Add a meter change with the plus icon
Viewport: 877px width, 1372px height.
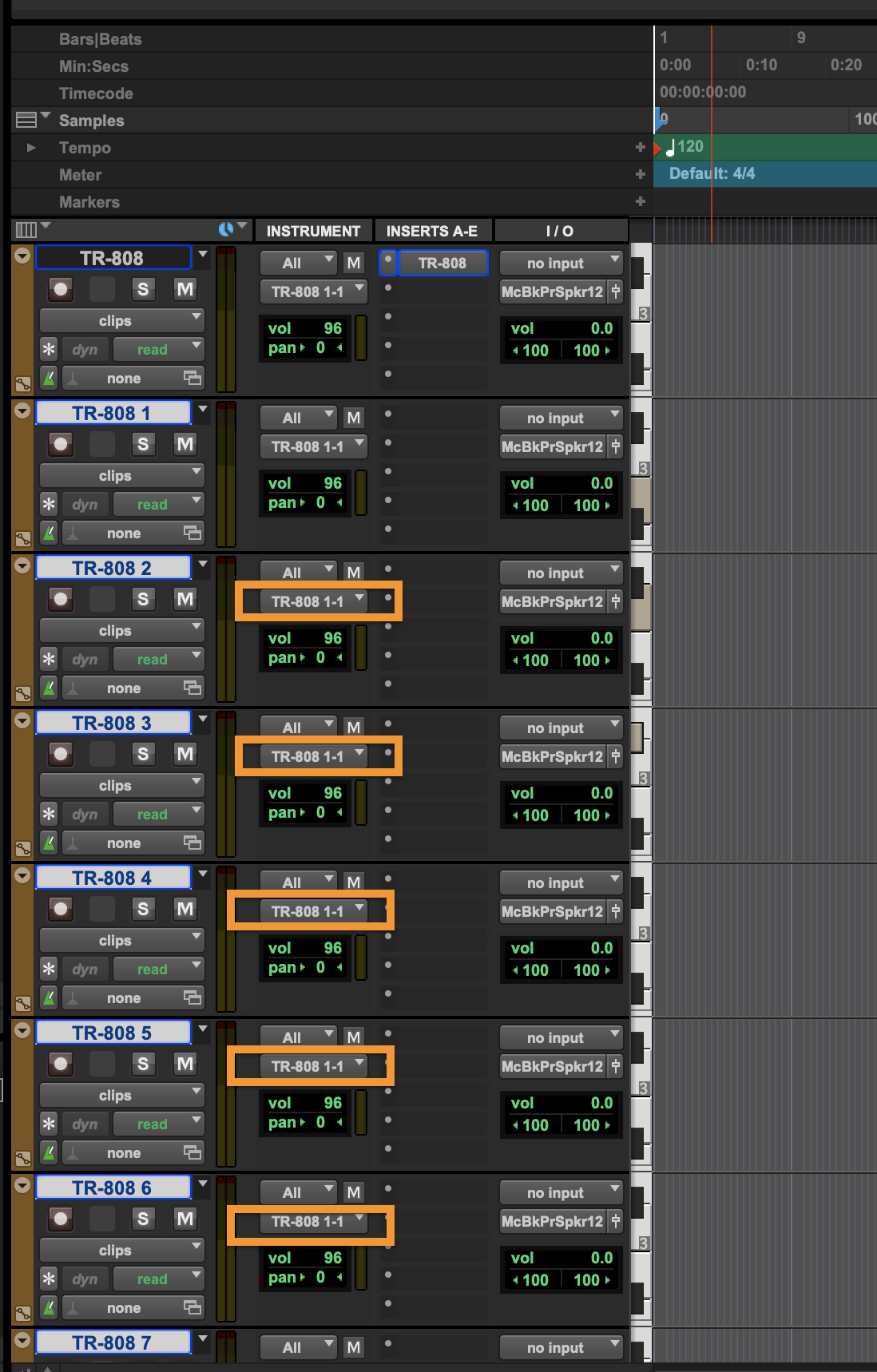(640, 174)
